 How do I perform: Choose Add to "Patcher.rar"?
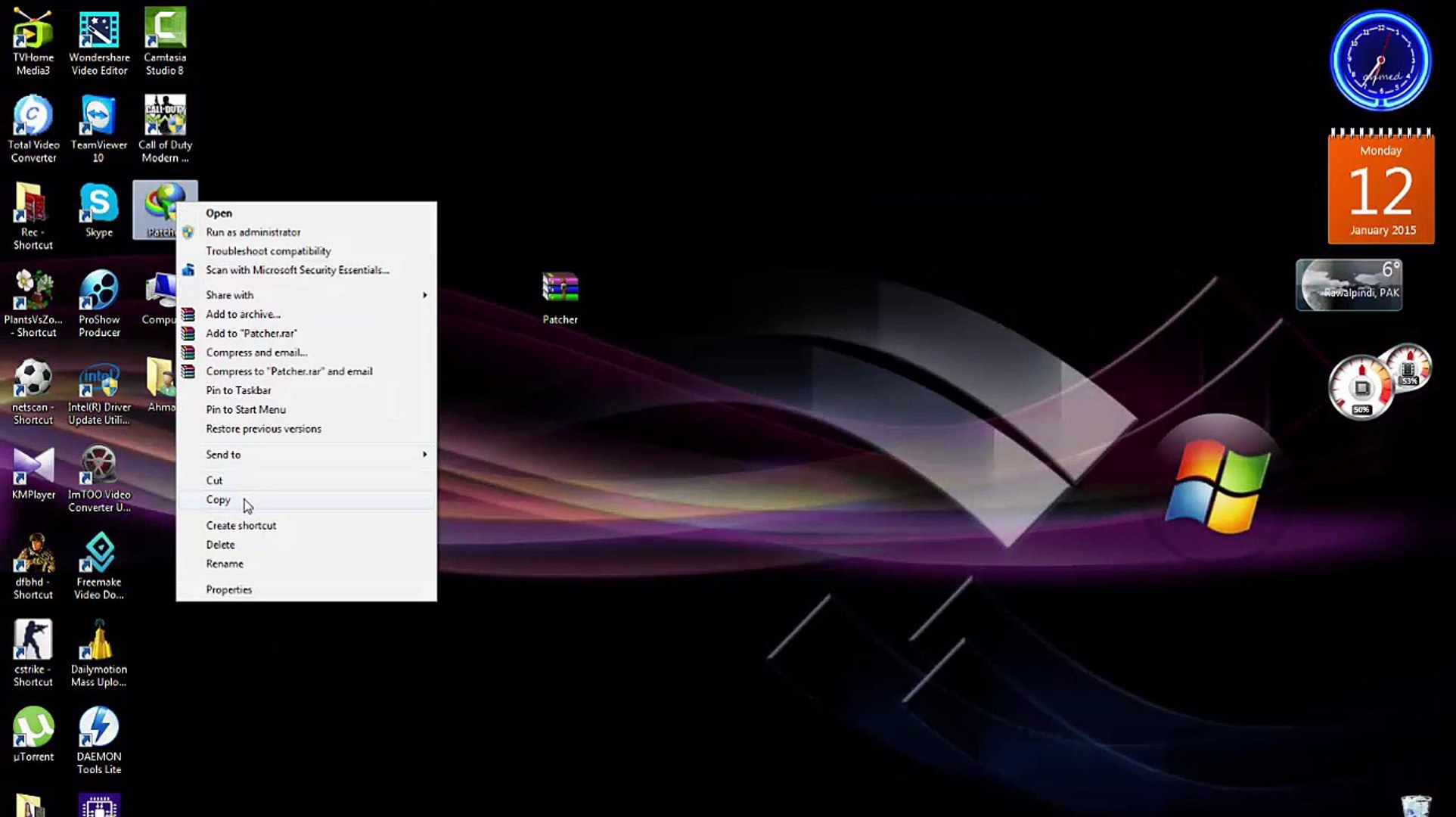pos(306,333)
